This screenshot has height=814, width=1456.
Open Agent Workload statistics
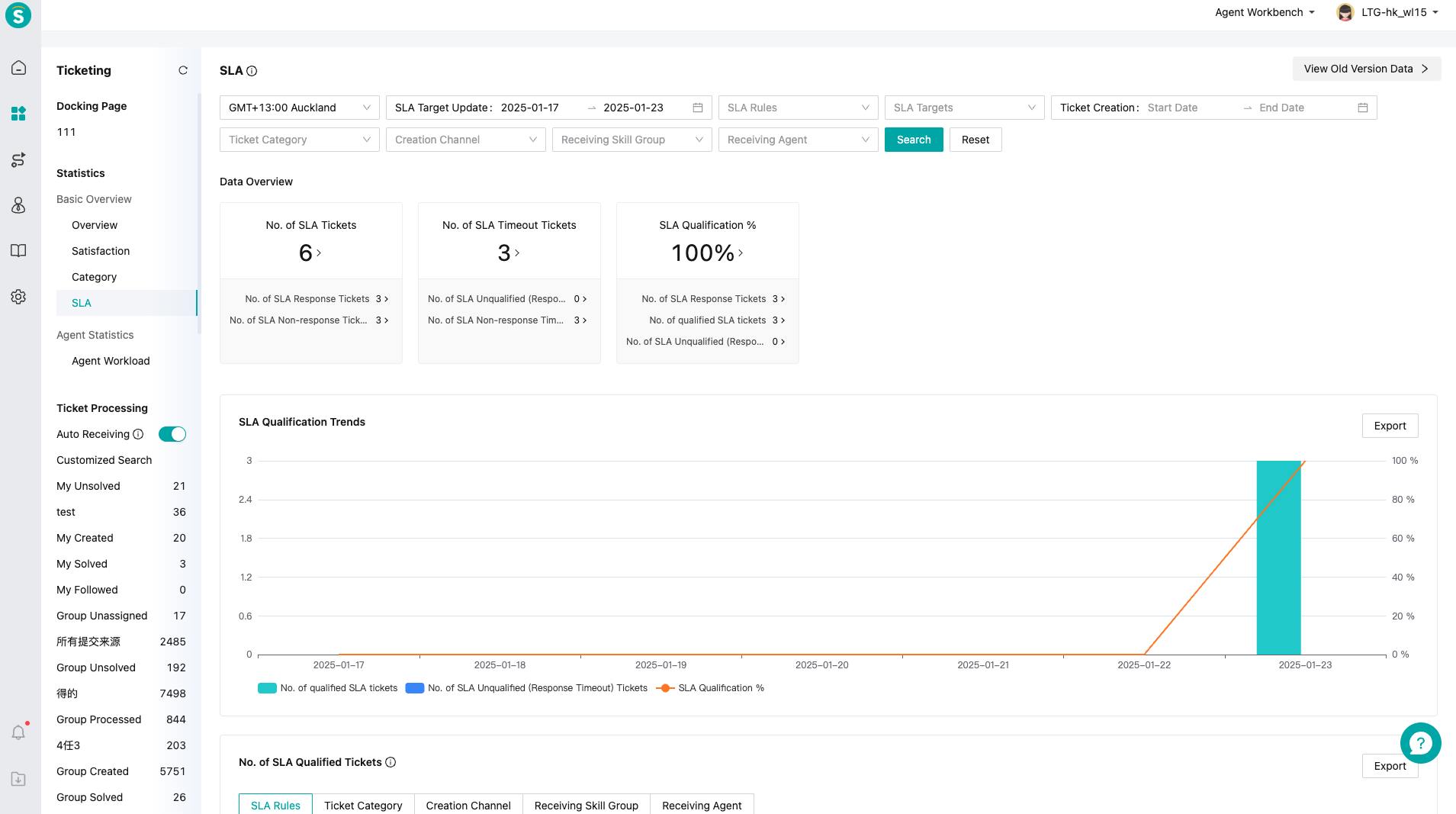tap(111, 361)
